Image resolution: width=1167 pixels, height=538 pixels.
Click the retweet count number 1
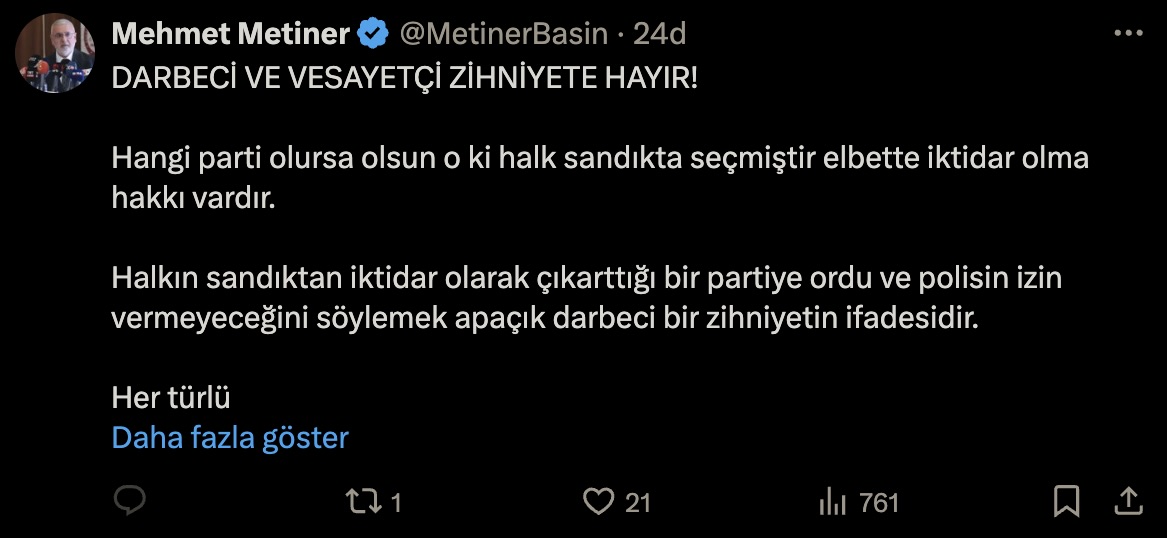[x=395, y=502]
